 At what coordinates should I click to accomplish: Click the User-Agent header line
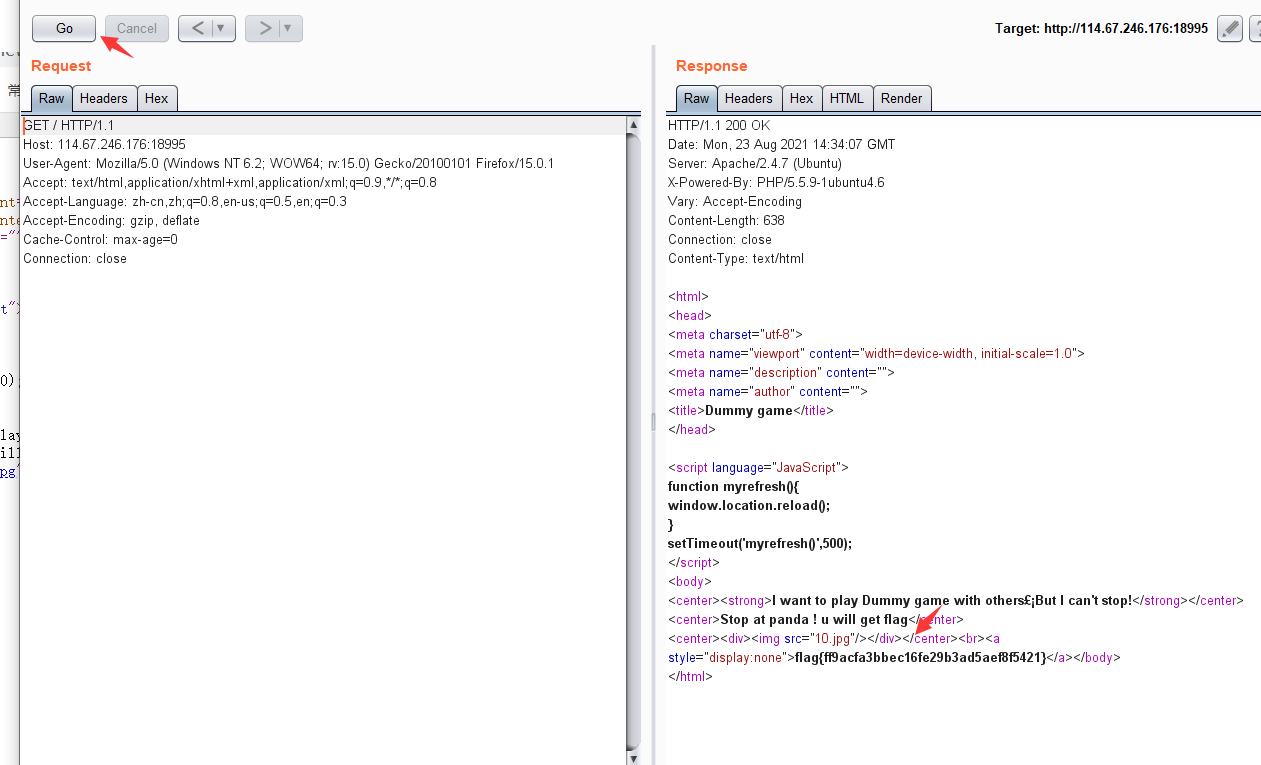click(x=288, y=163)
